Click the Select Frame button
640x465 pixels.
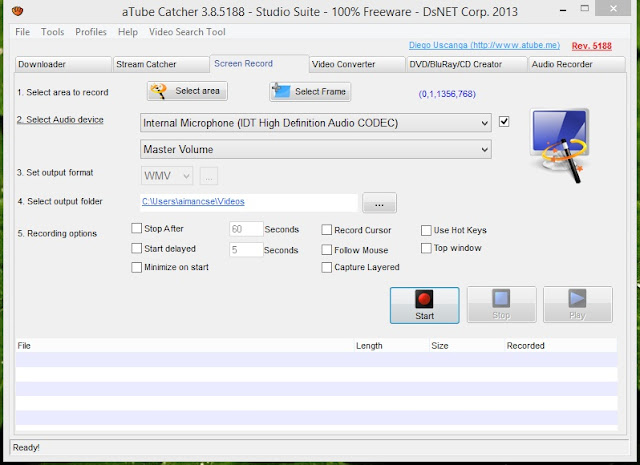[310, 91]
